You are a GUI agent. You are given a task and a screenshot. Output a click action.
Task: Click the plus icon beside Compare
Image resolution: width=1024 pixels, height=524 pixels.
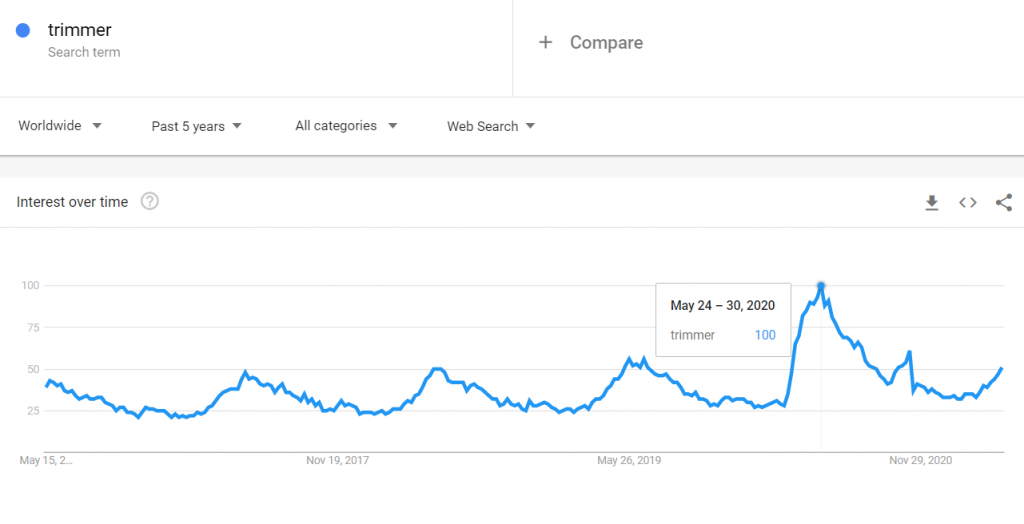pyautogui.click(x=545, y=42)
